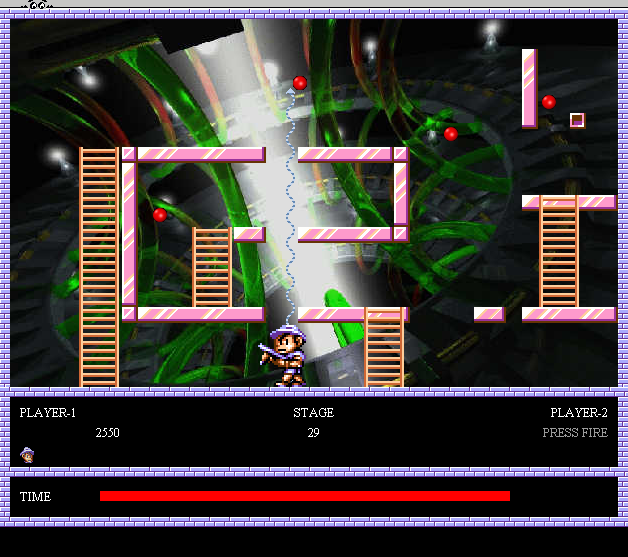Click the small square block in the upper right
This screenshot has width=628, height=557.
pos(578,120)
